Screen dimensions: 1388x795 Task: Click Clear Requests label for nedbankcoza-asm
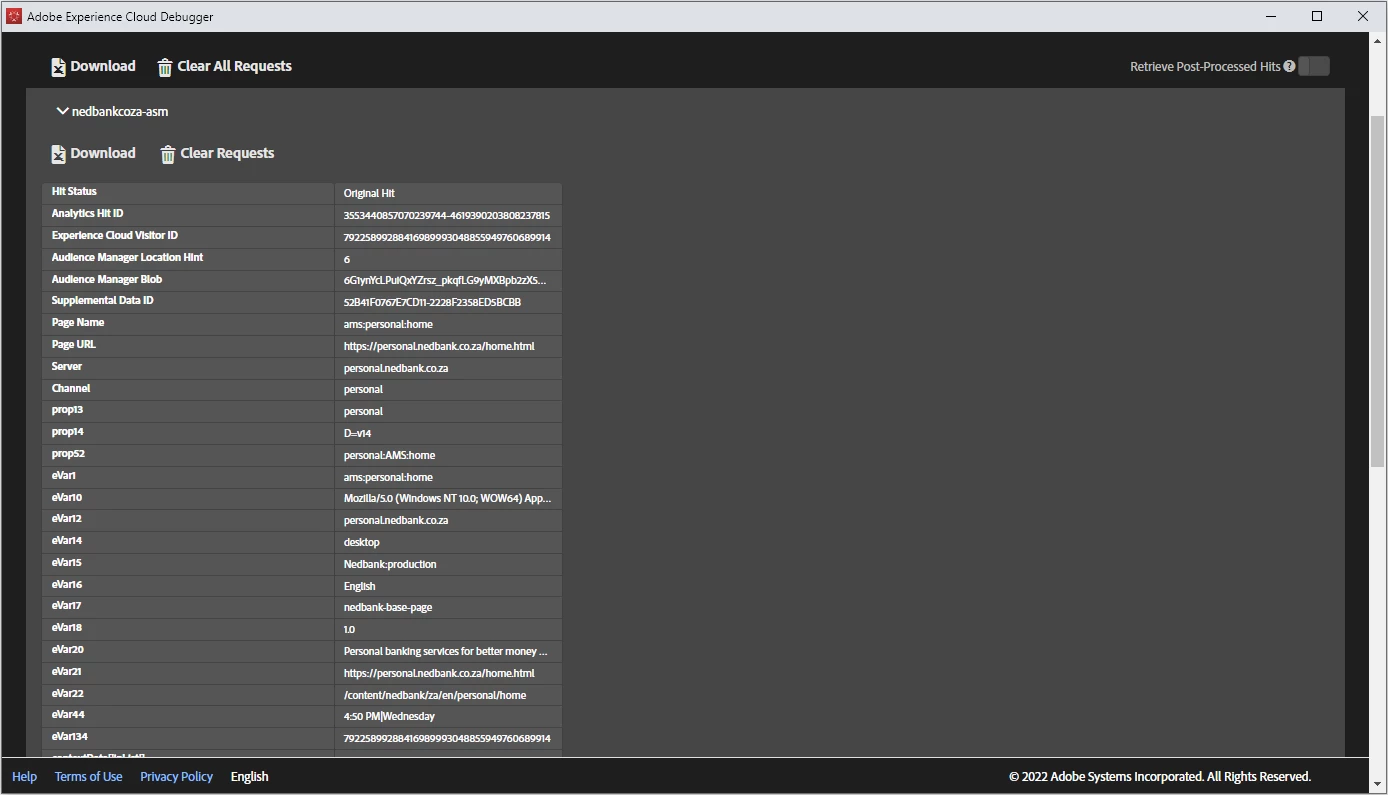pyautogui.click(x=227, y=153)
